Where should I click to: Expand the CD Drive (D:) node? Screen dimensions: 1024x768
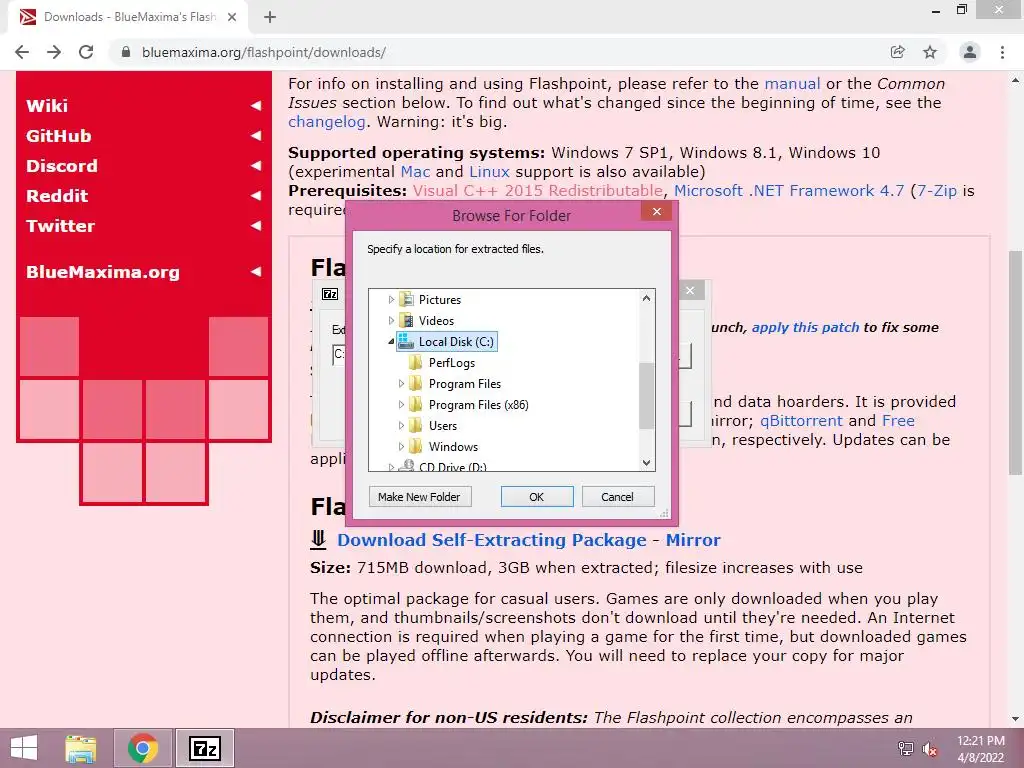[391, 466]
